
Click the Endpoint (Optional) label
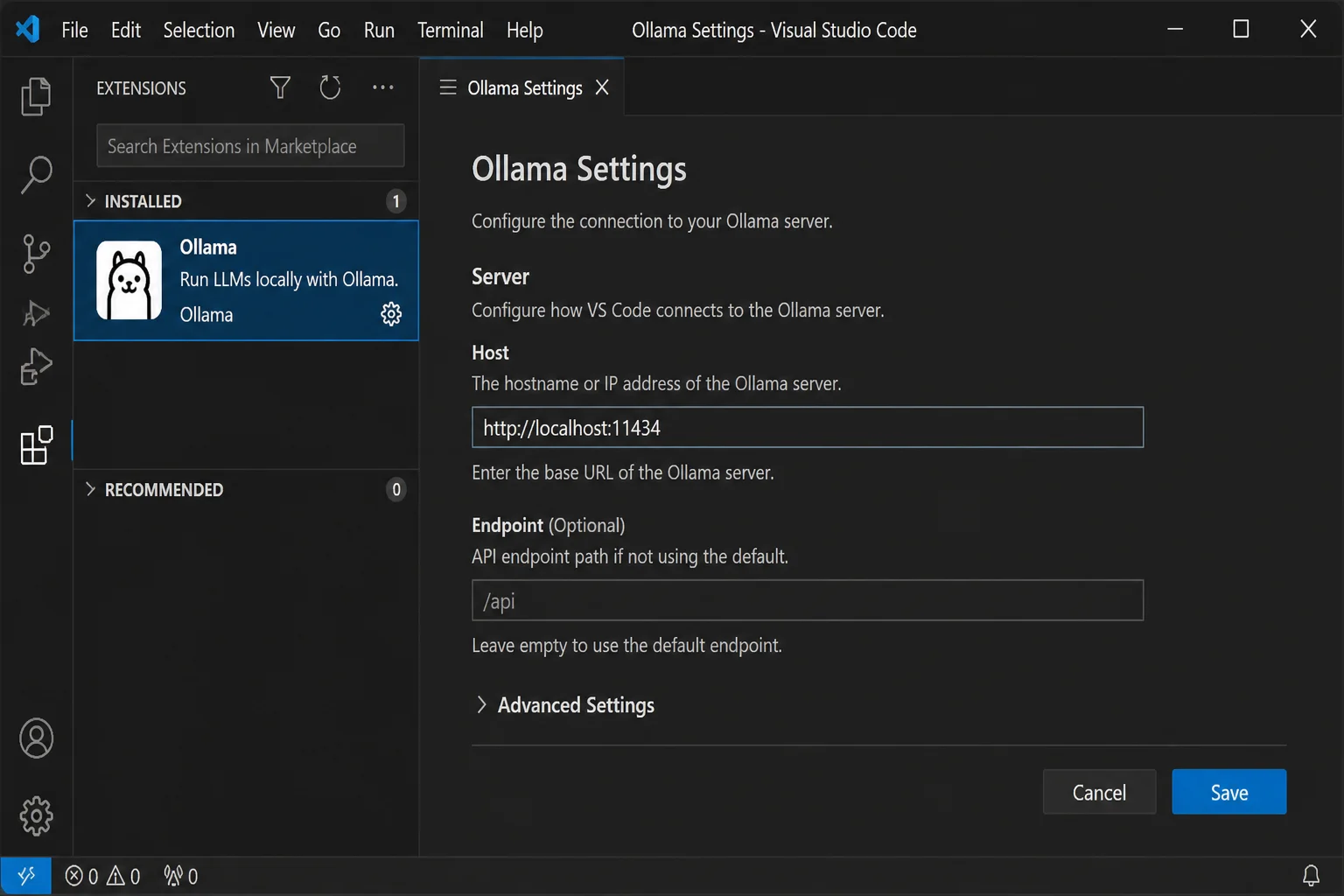pos(549,525)
